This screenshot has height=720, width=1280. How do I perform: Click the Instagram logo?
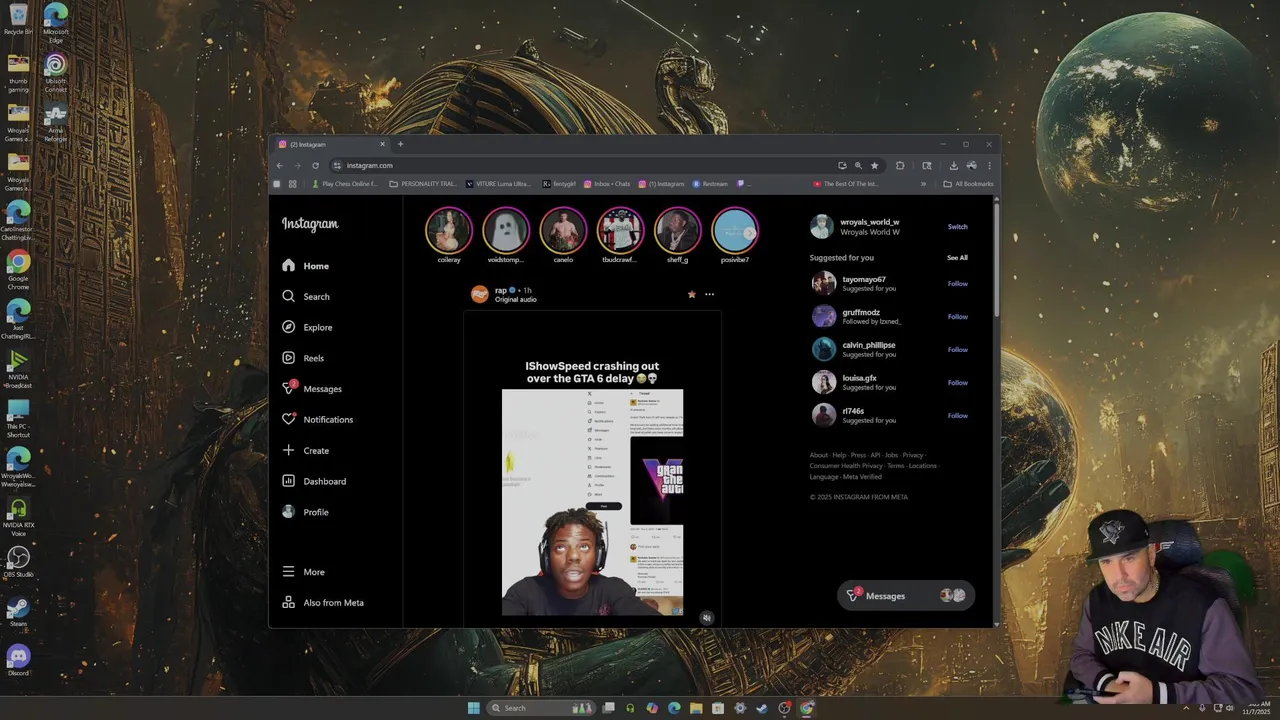pyautogui.click(x=310, y=224)
